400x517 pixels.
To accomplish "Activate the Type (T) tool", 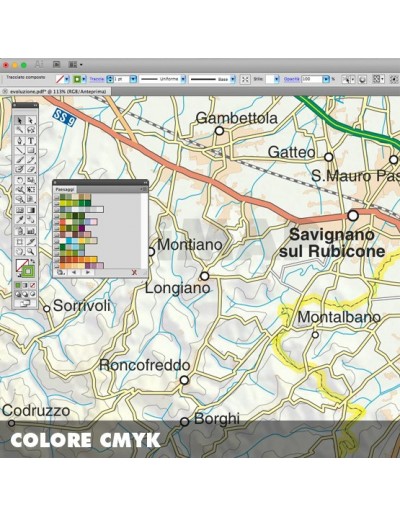I will [31, 141].
